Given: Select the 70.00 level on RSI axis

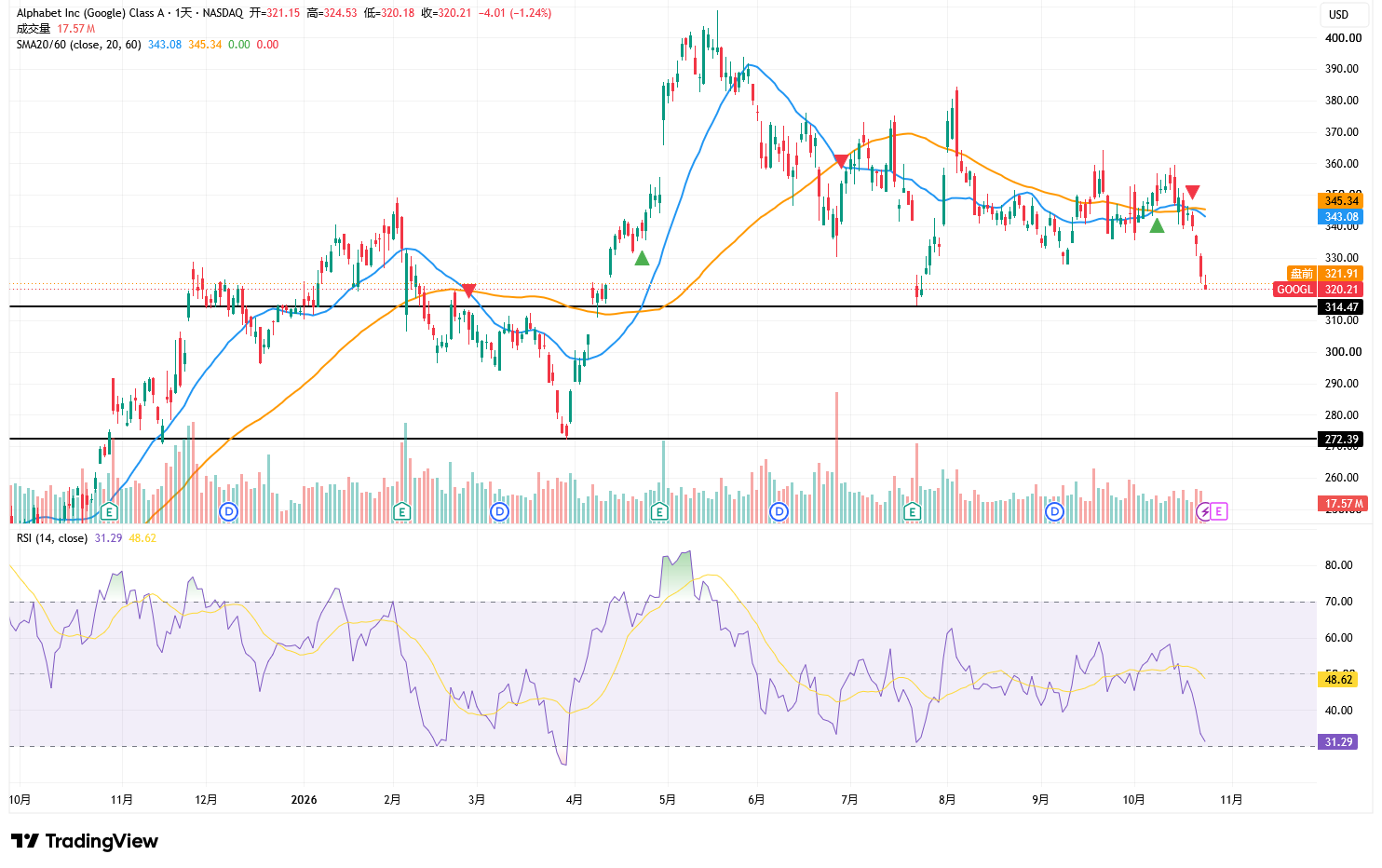Looking at the screenshot, I should [1338, 602].
